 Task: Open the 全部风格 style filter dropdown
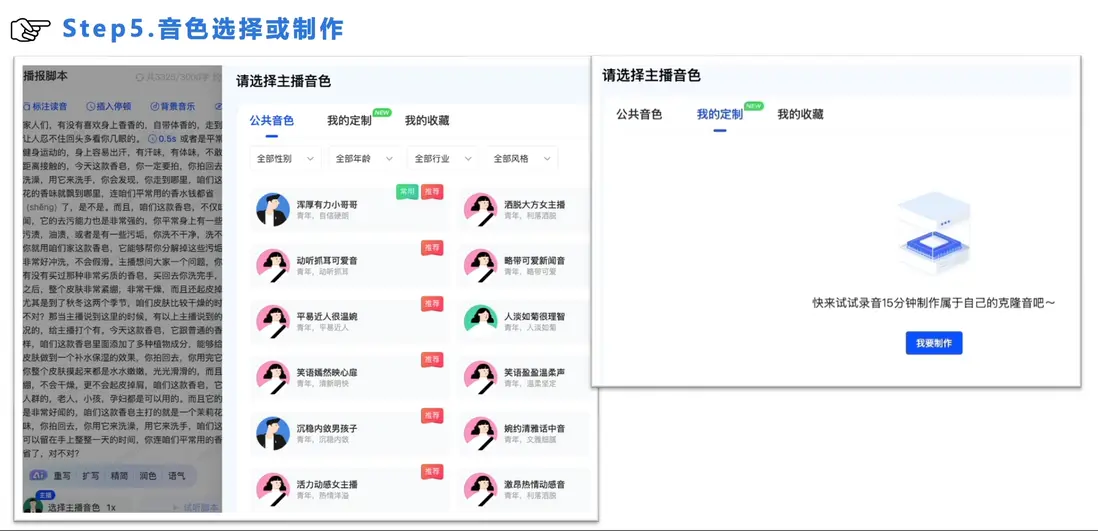coord(522,159)
